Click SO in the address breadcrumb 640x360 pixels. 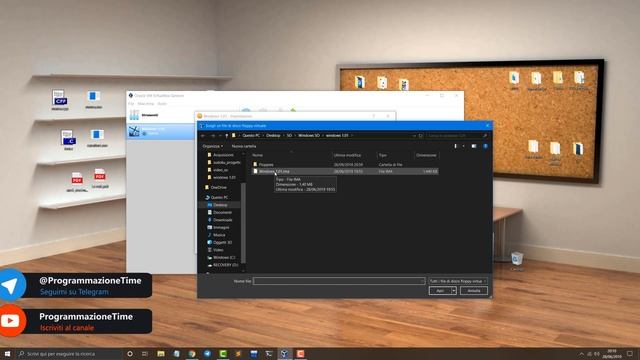click(x=289, y=136)
